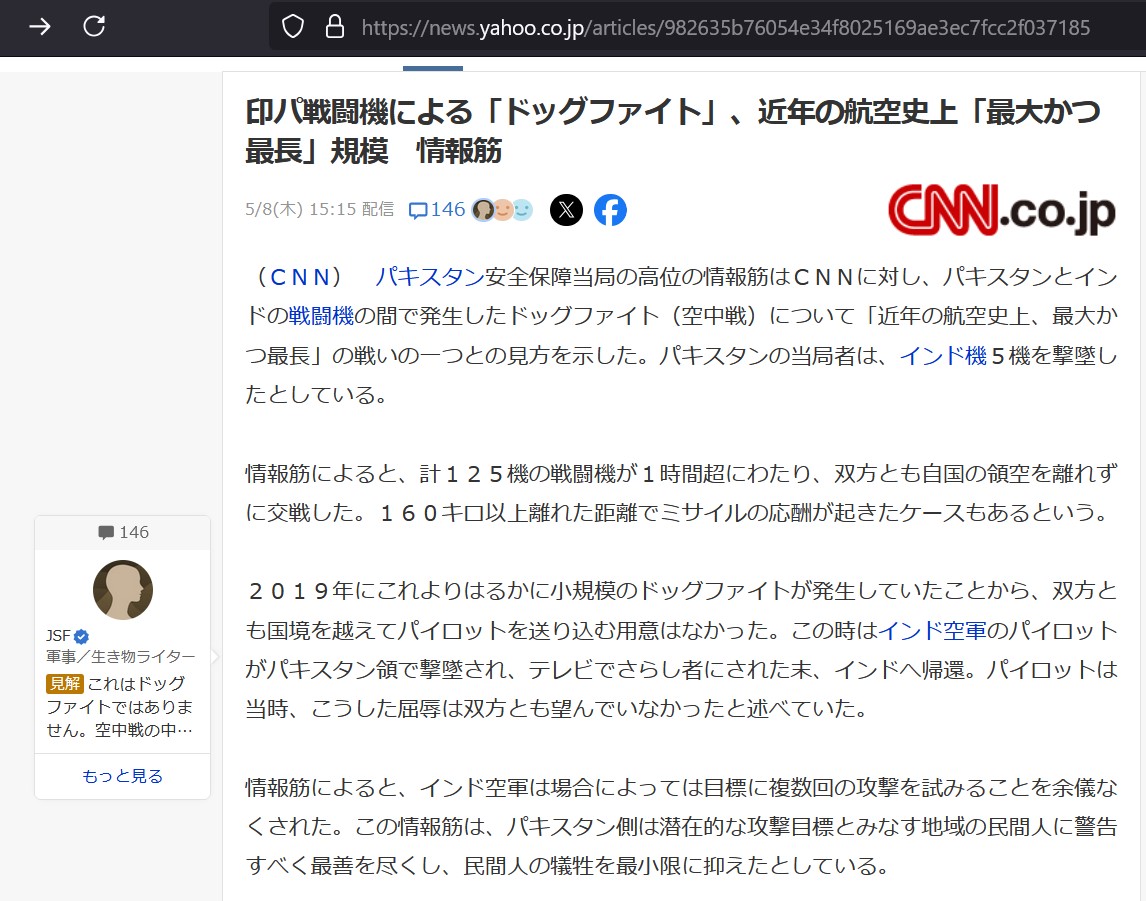
Task: Click もっと見る to see more comments
Action: pyautogui.click(x=123, y=776)
